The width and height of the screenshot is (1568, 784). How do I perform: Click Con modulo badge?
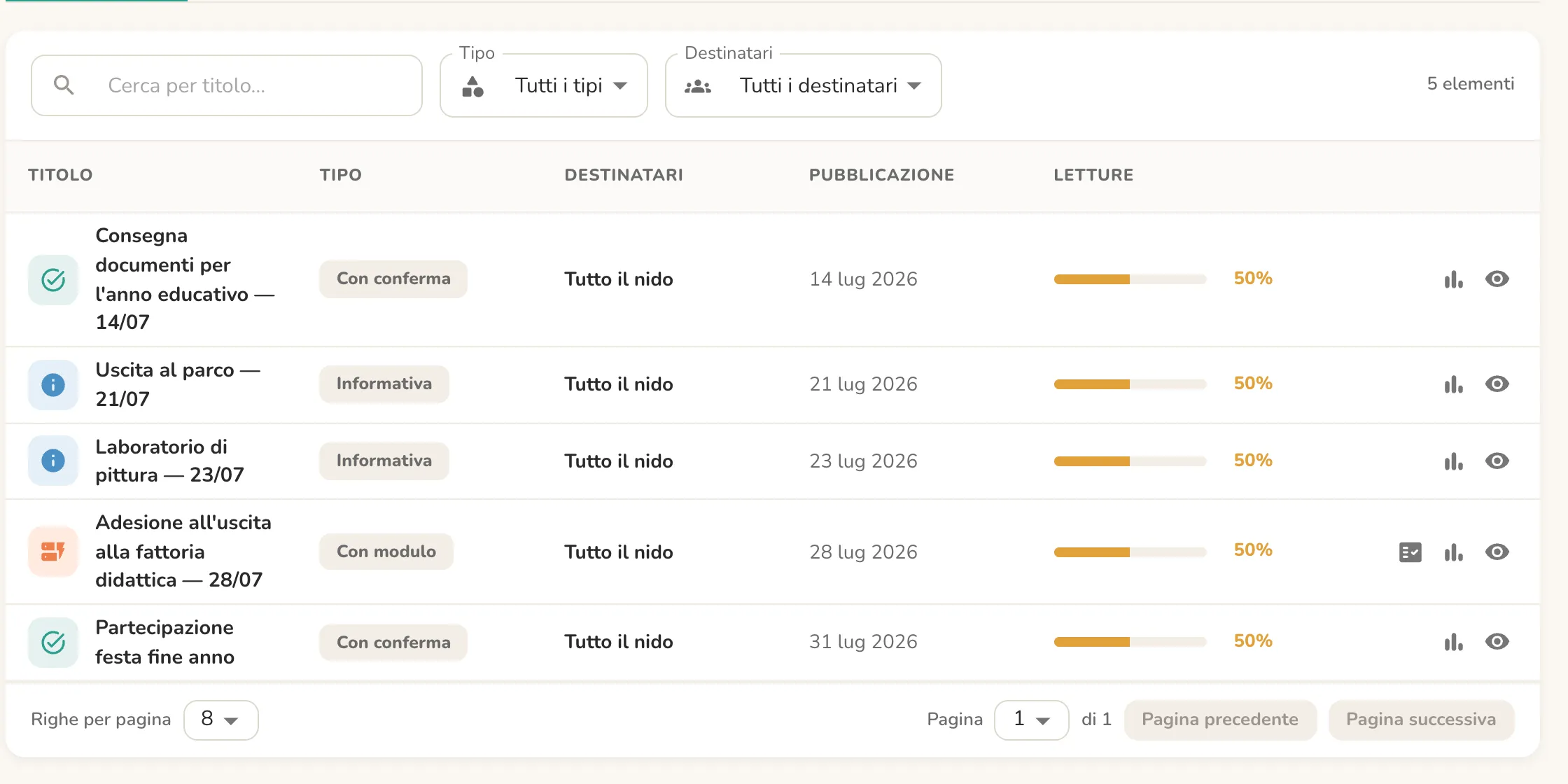(x=386, y=552)
